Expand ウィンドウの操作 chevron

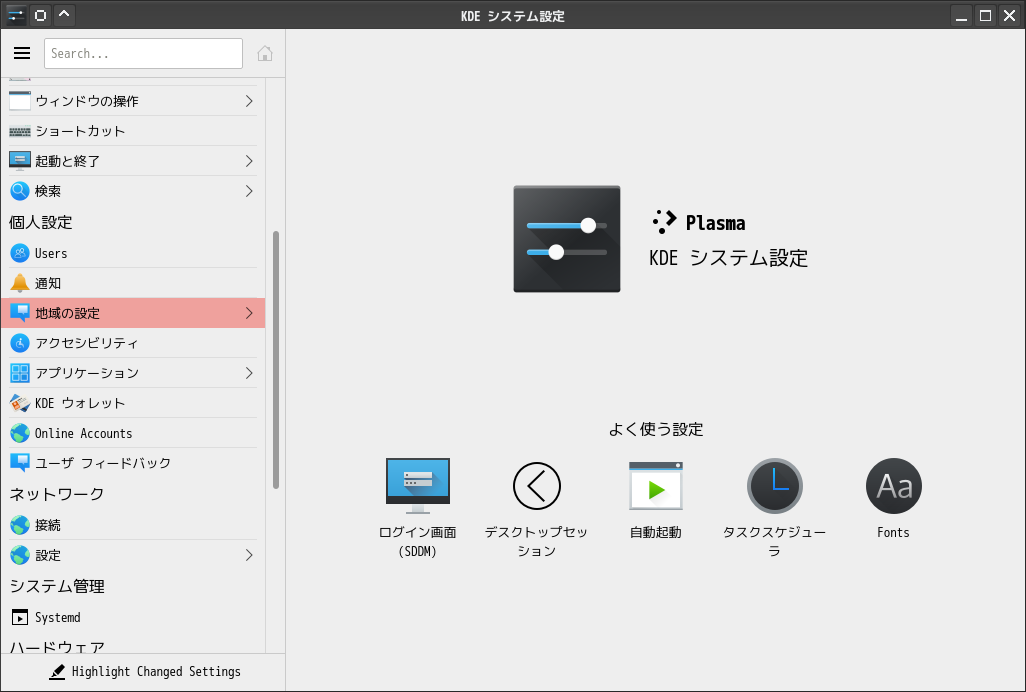click(x=249, y=101)
